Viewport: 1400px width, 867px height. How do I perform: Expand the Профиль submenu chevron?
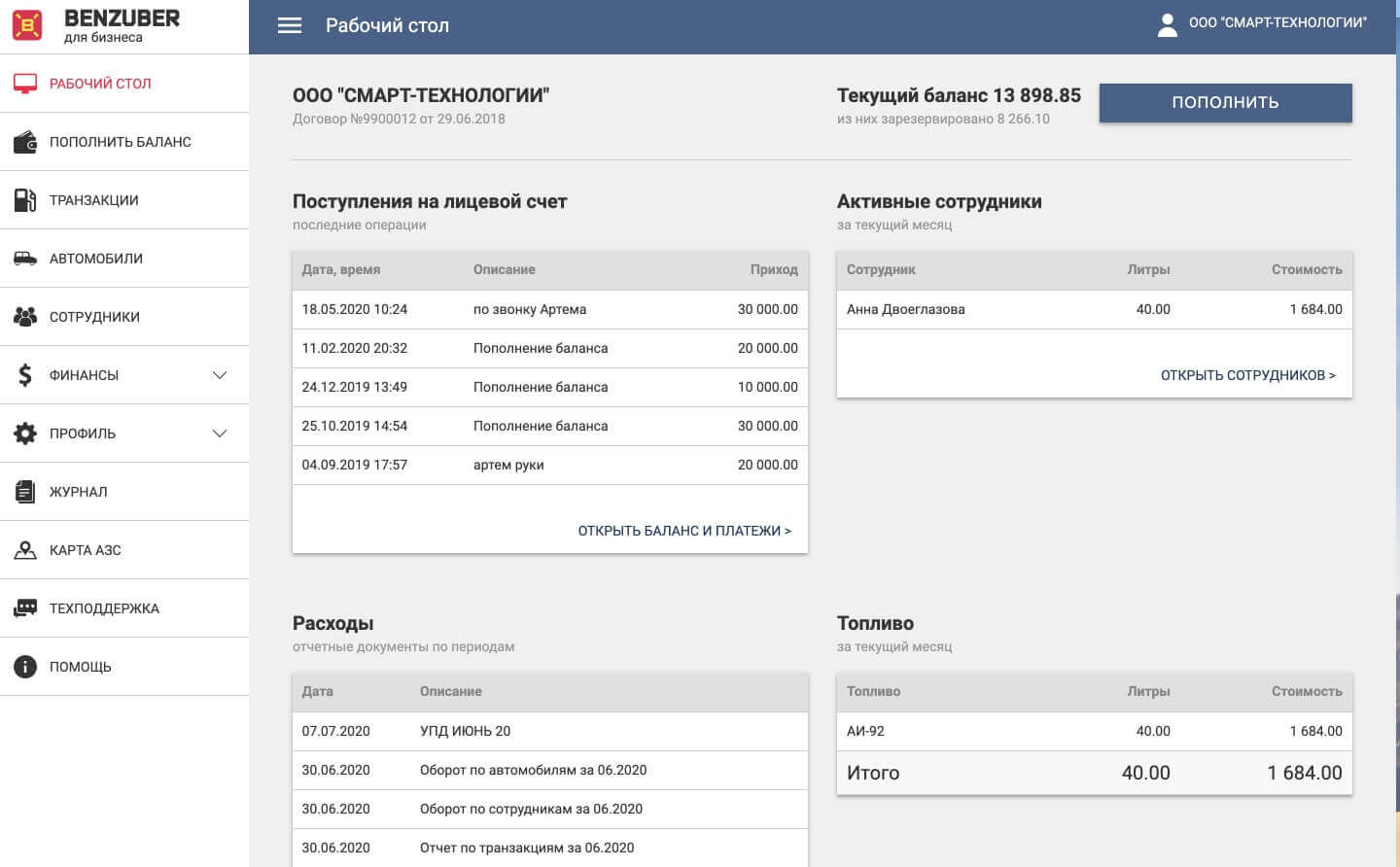click(x=220, y=433)
